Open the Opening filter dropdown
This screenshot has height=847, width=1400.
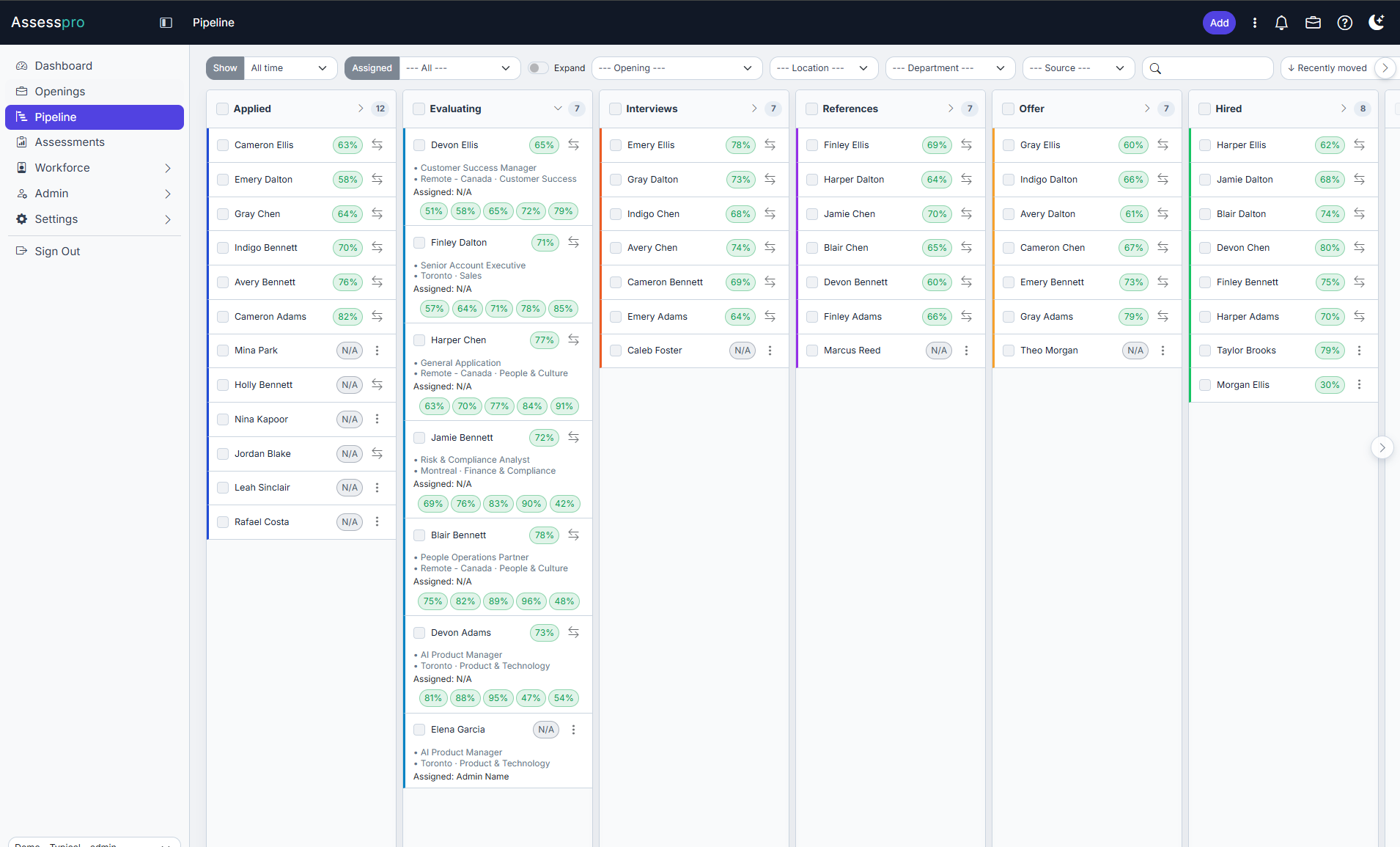677,68
